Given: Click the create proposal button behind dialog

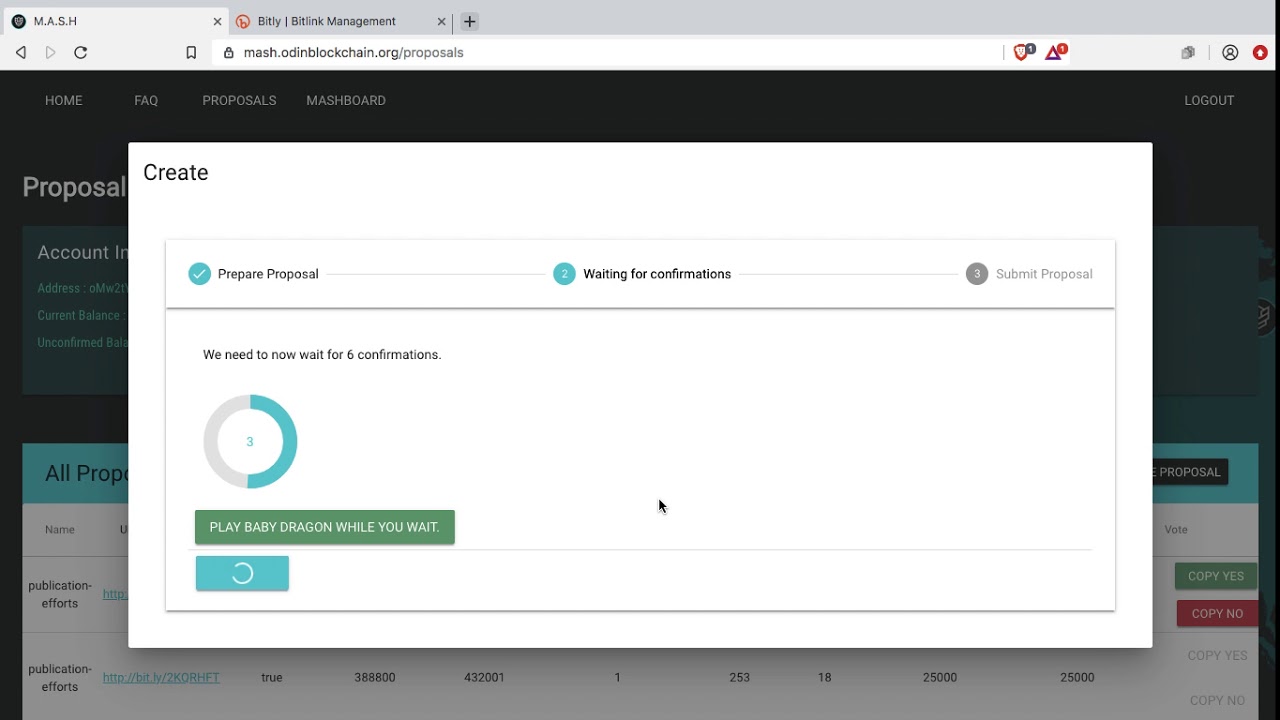Looking at the screenshot, I should (1190, 472).
